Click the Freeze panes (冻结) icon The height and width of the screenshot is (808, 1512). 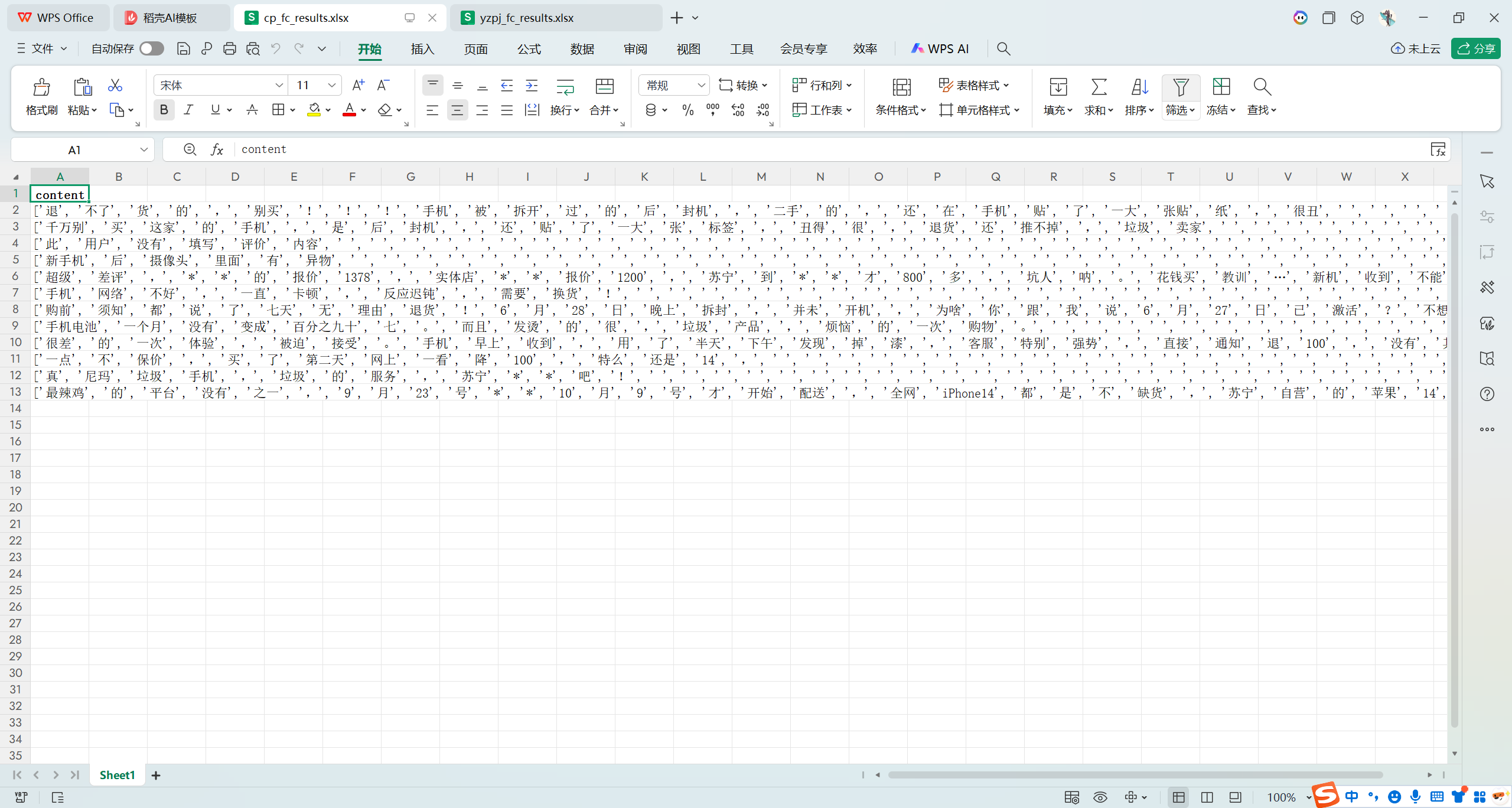[1221, 87]
